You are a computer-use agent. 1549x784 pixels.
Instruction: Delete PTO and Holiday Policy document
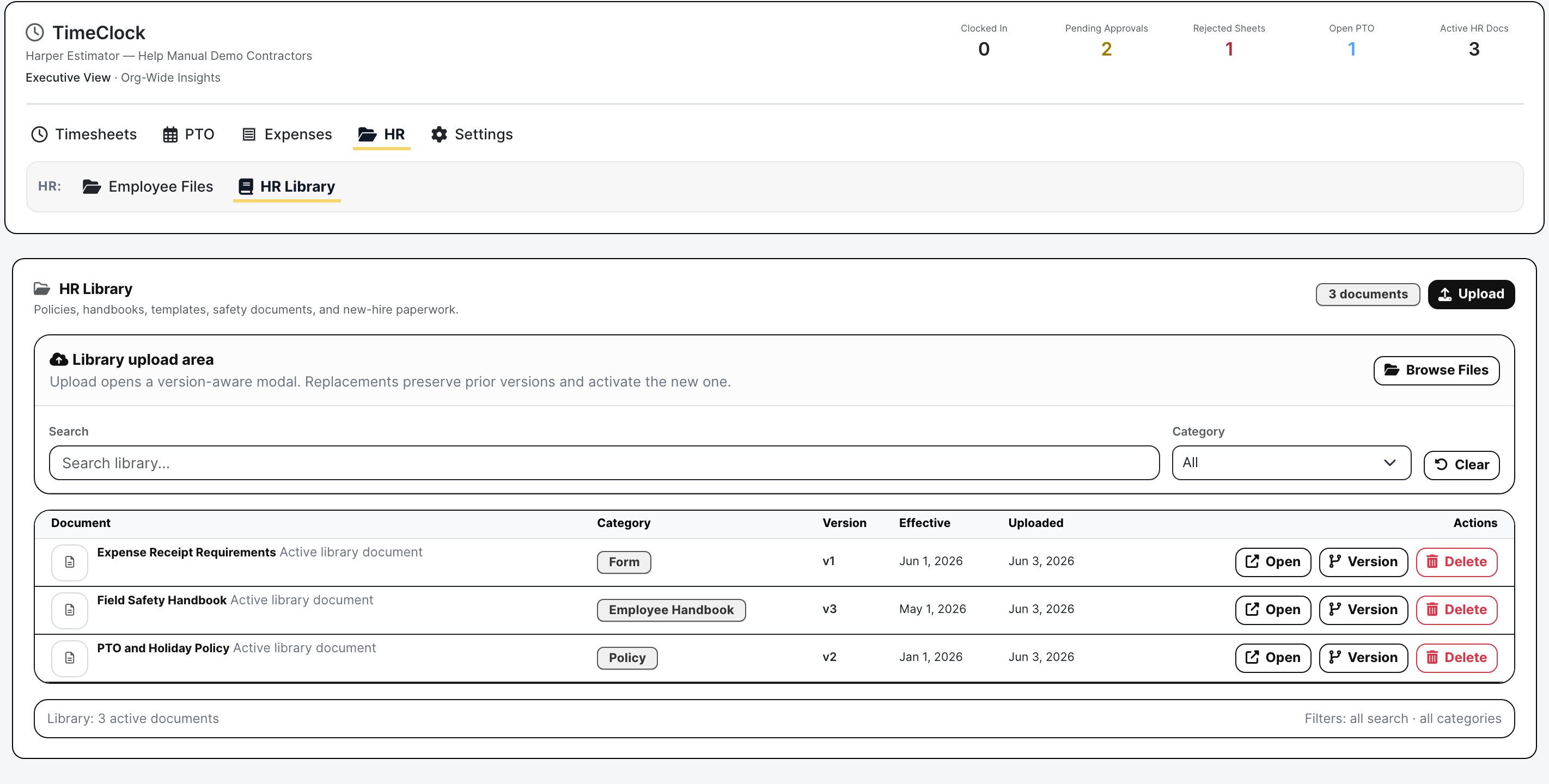tap(1456, 658)
